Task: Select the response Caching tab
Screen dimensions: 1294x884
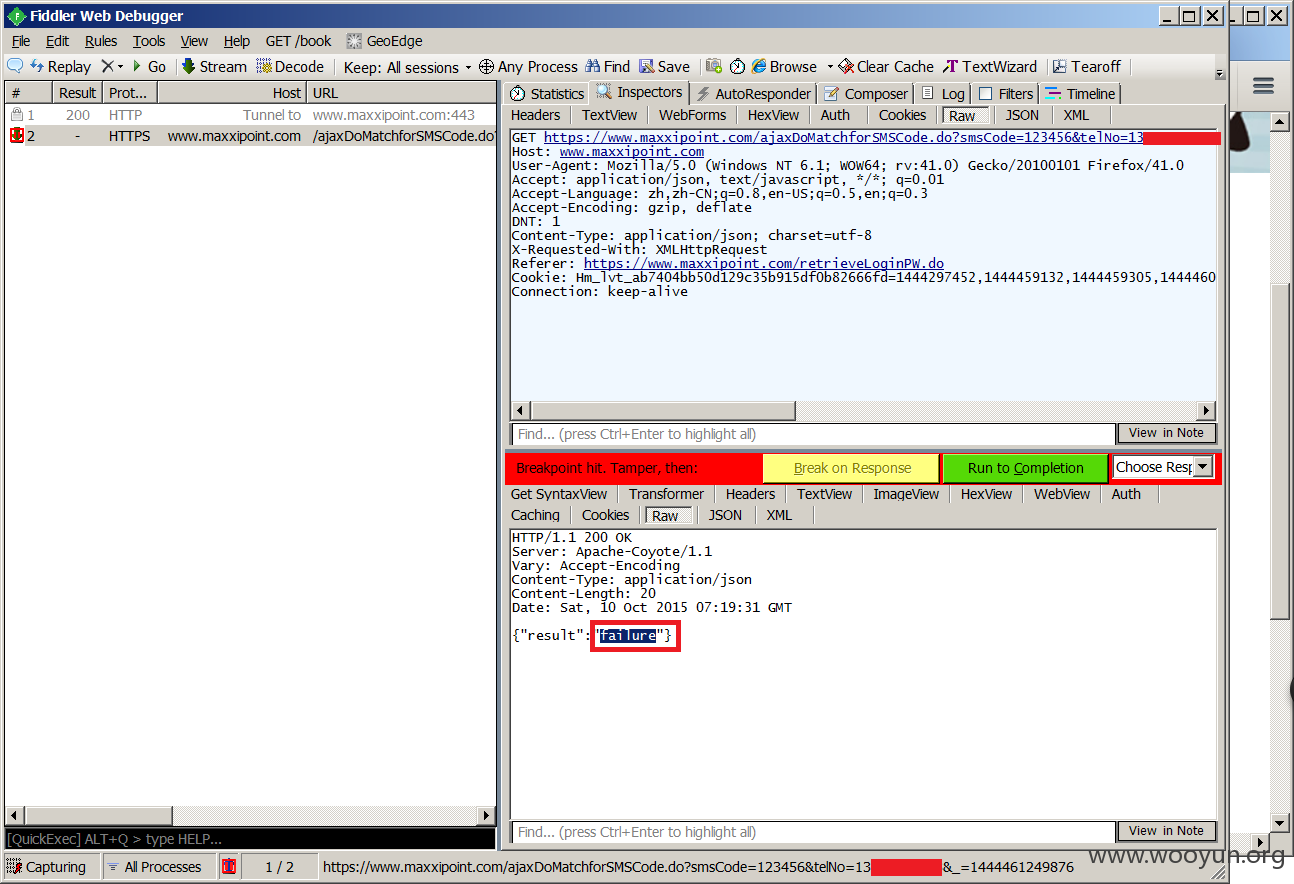Action: click(536, 515)
